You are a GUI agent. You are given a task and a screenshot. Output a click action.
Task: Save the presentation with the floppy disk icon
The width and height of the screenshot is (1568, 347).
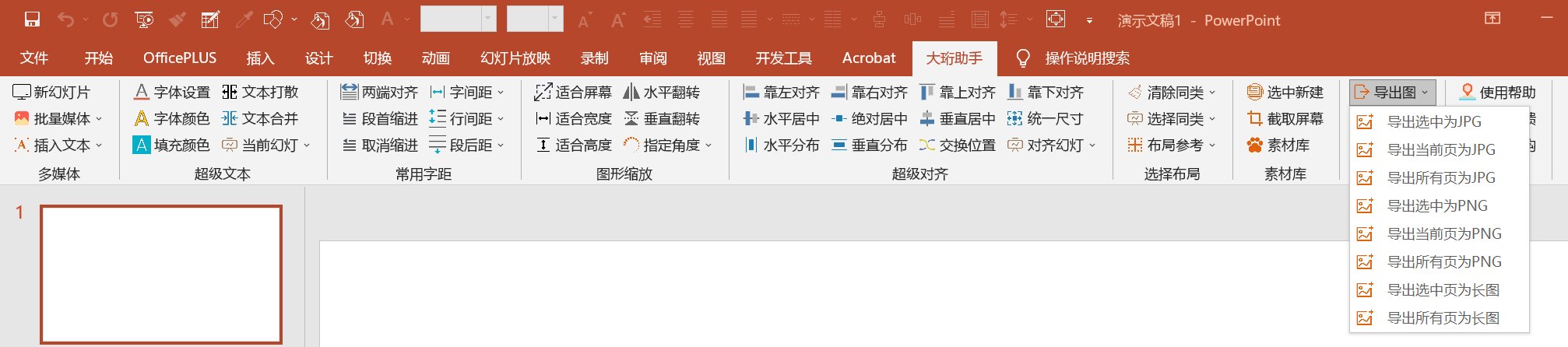tap(32, 19)
